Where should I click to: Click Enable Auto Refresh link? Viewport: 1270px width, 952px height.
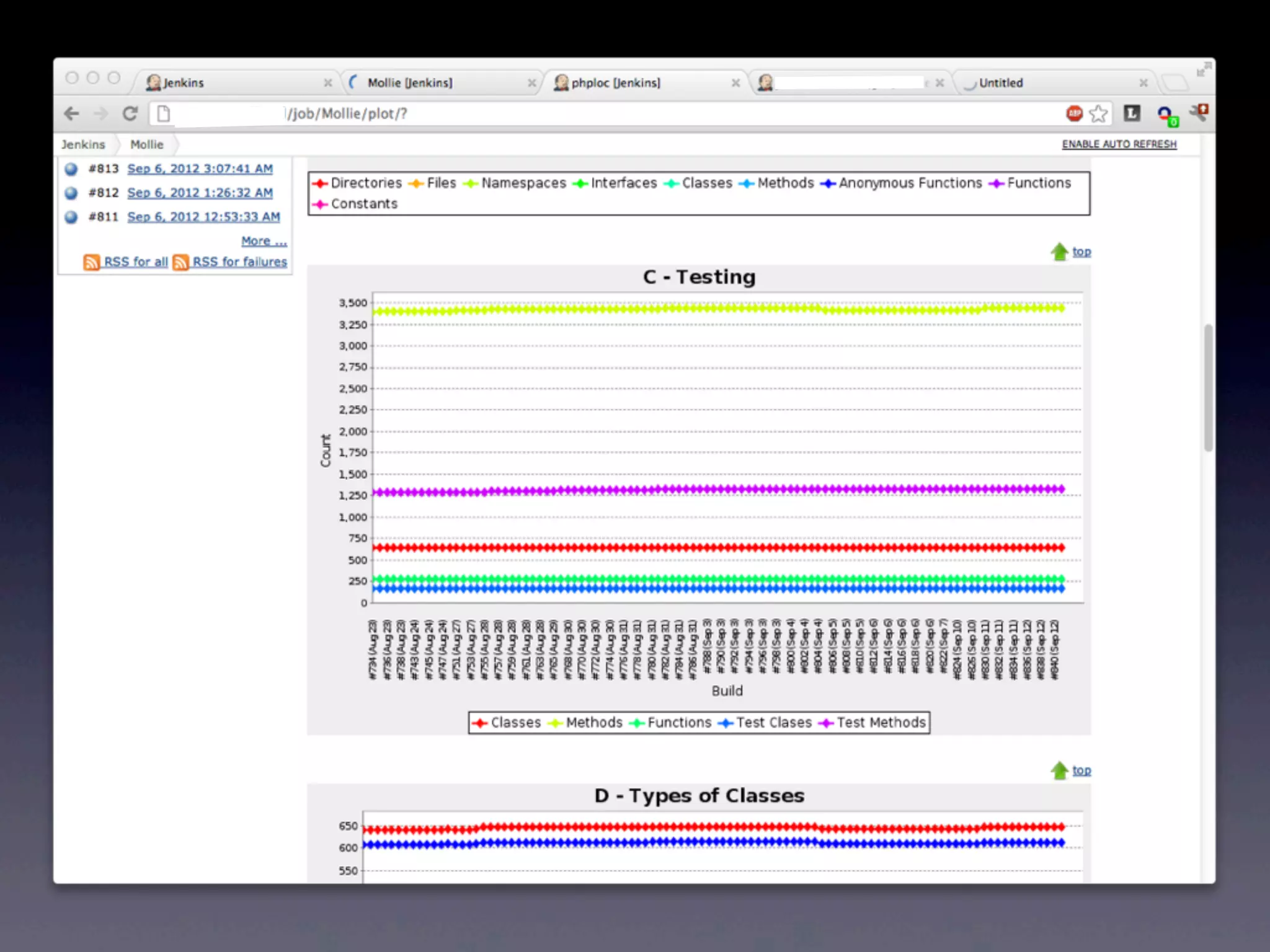[1119, 144]
